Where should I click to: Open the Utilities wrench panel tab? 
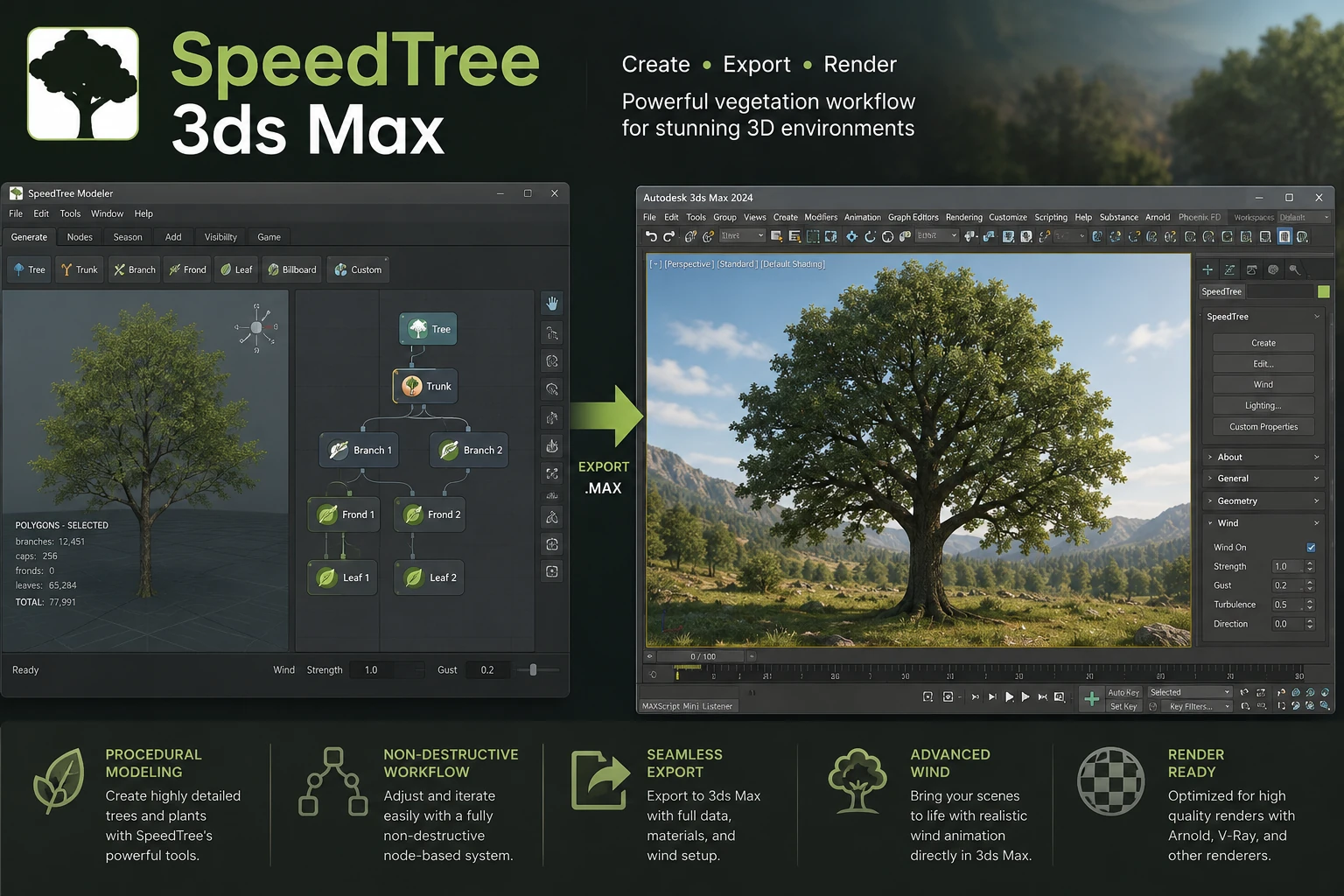[x=1294, y=269]
